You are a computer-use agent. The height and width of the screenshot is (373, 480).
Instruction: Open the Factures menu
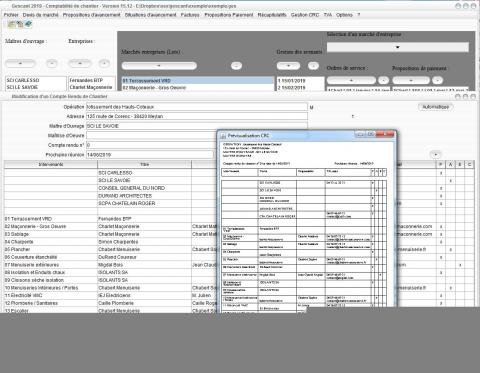pyautogui.click(x=190, y=15)
